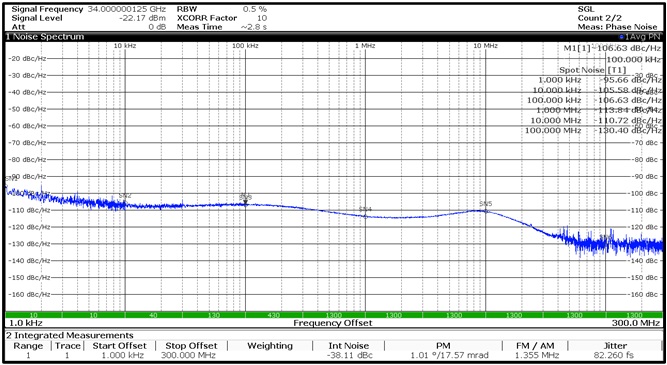The width and height of the screenshot is (667, 365).
Task: Click the 10 MHz label above the grid
Action: [x=485, y=46]
